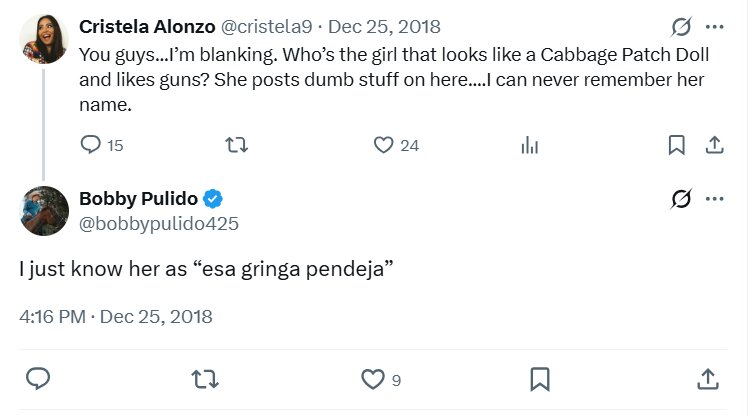Reply to Bobby Pulido's tweet
This screenshot has width=748, height=416.
click(x=39, y=379)
